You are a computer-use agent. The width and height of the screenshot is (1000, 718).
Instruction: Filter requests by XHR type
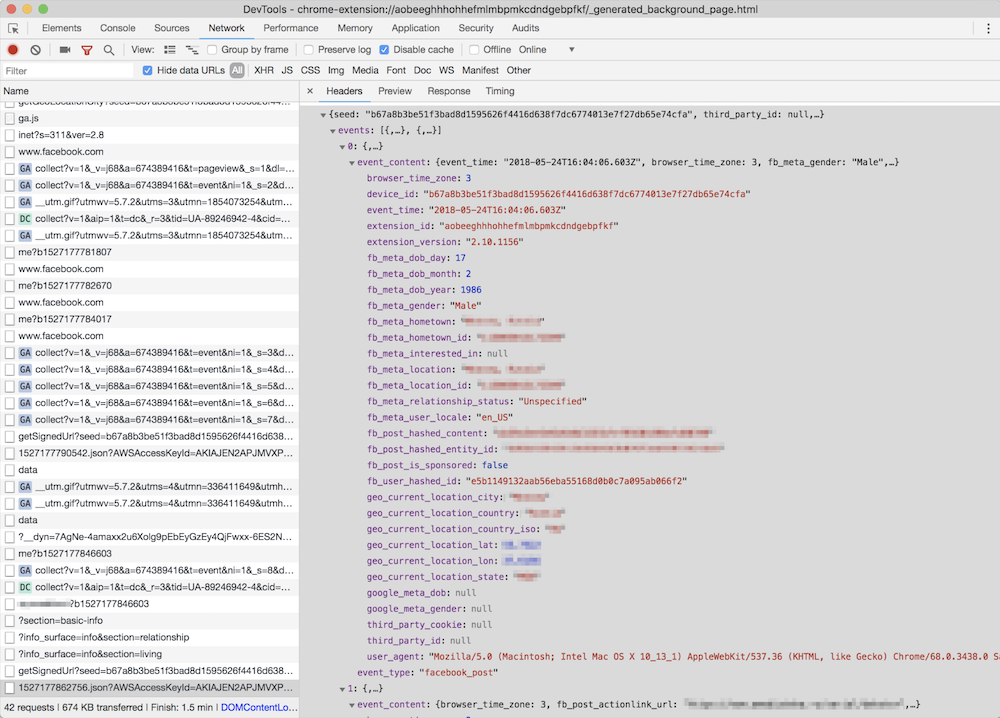click(x=263, y=71)
